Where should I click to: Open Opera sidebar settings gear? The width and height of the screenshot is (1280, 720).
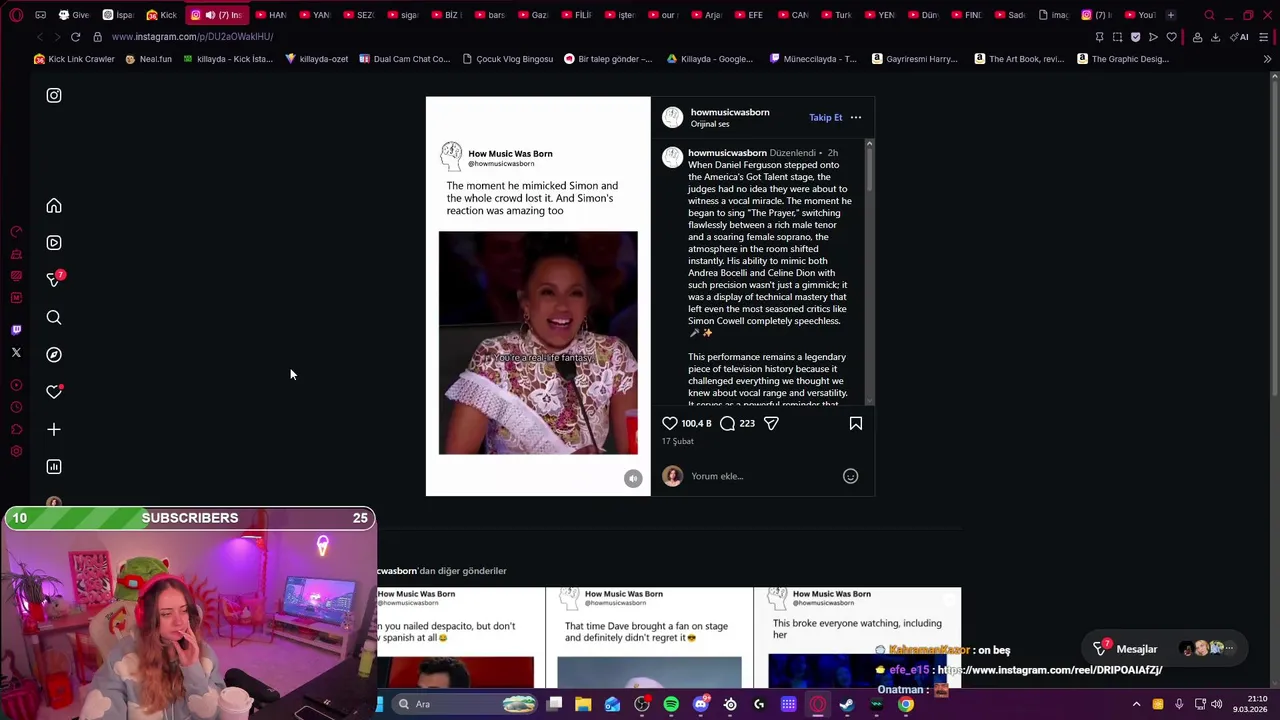click(x=16, y=452)
